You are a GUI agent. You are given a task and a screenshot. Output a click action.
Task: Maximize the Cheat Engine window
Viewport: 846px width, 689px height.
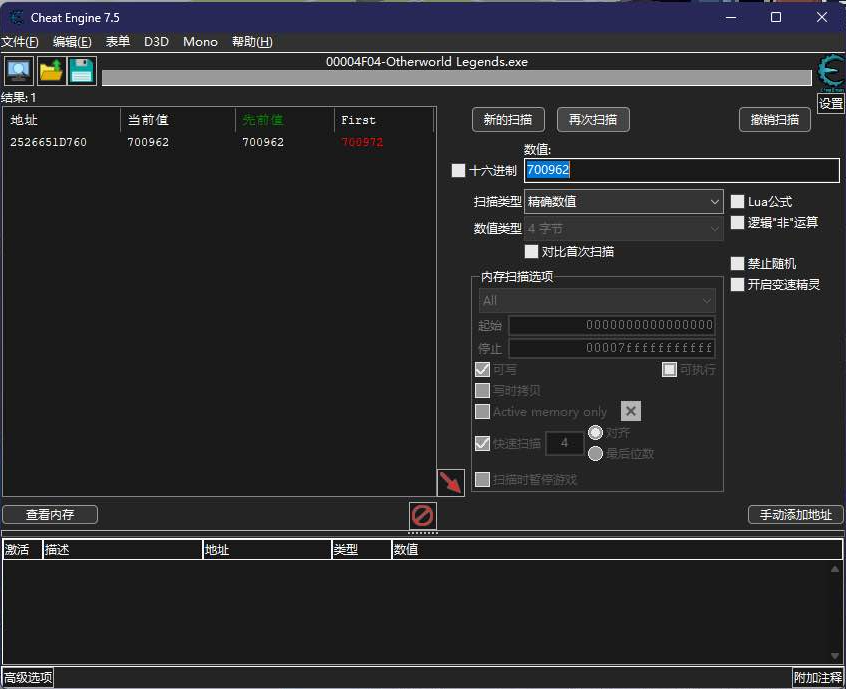point(776,17)
